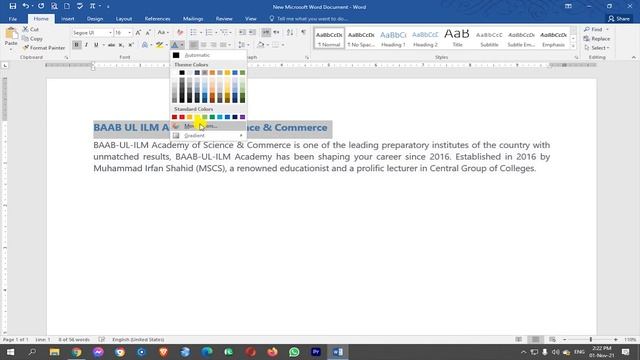Image resolution: width=640 pixels, height=360 pixels.
Task: Toggle Justify alignment button
Action: pos(223,45)
